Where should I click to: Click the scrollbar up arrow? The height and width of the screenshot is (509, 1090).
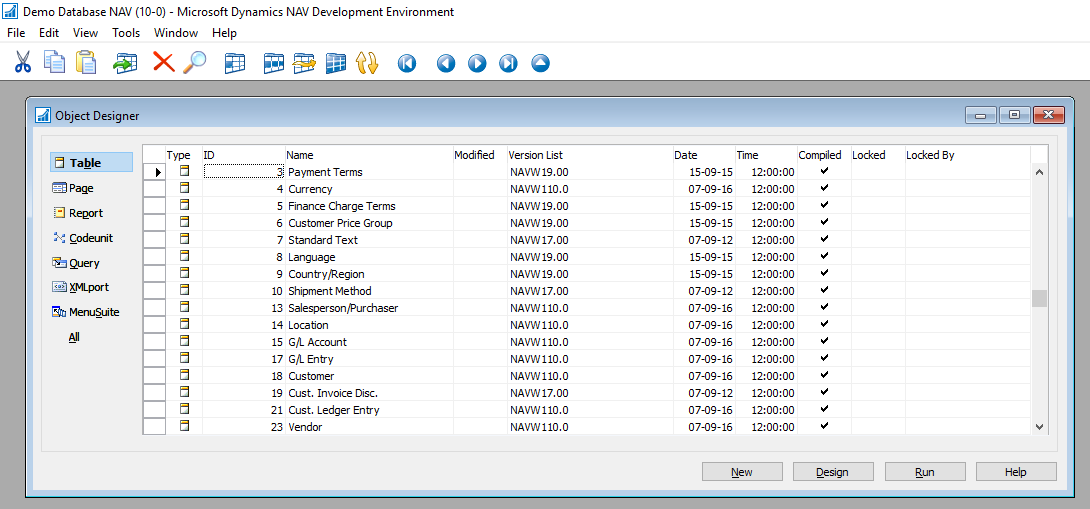click(x=1039, y=171)
